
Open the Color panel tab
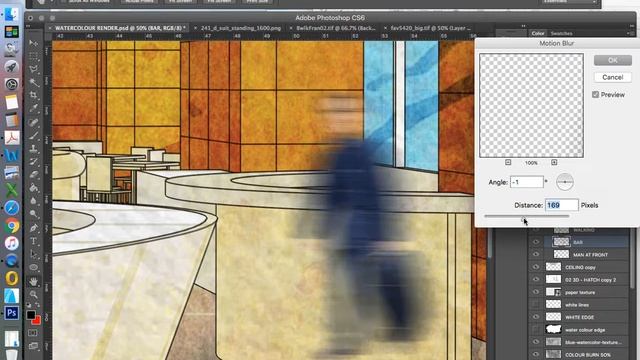click(538, 33)
